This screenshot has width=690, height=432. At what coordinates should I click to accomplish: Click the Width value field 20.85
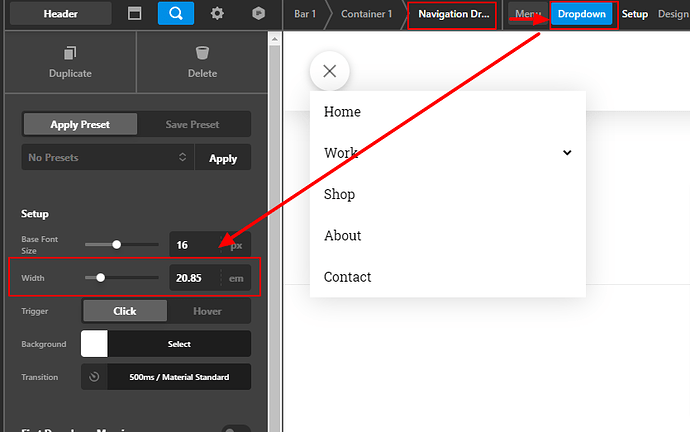pyautogui.click(x=195, y=278)
